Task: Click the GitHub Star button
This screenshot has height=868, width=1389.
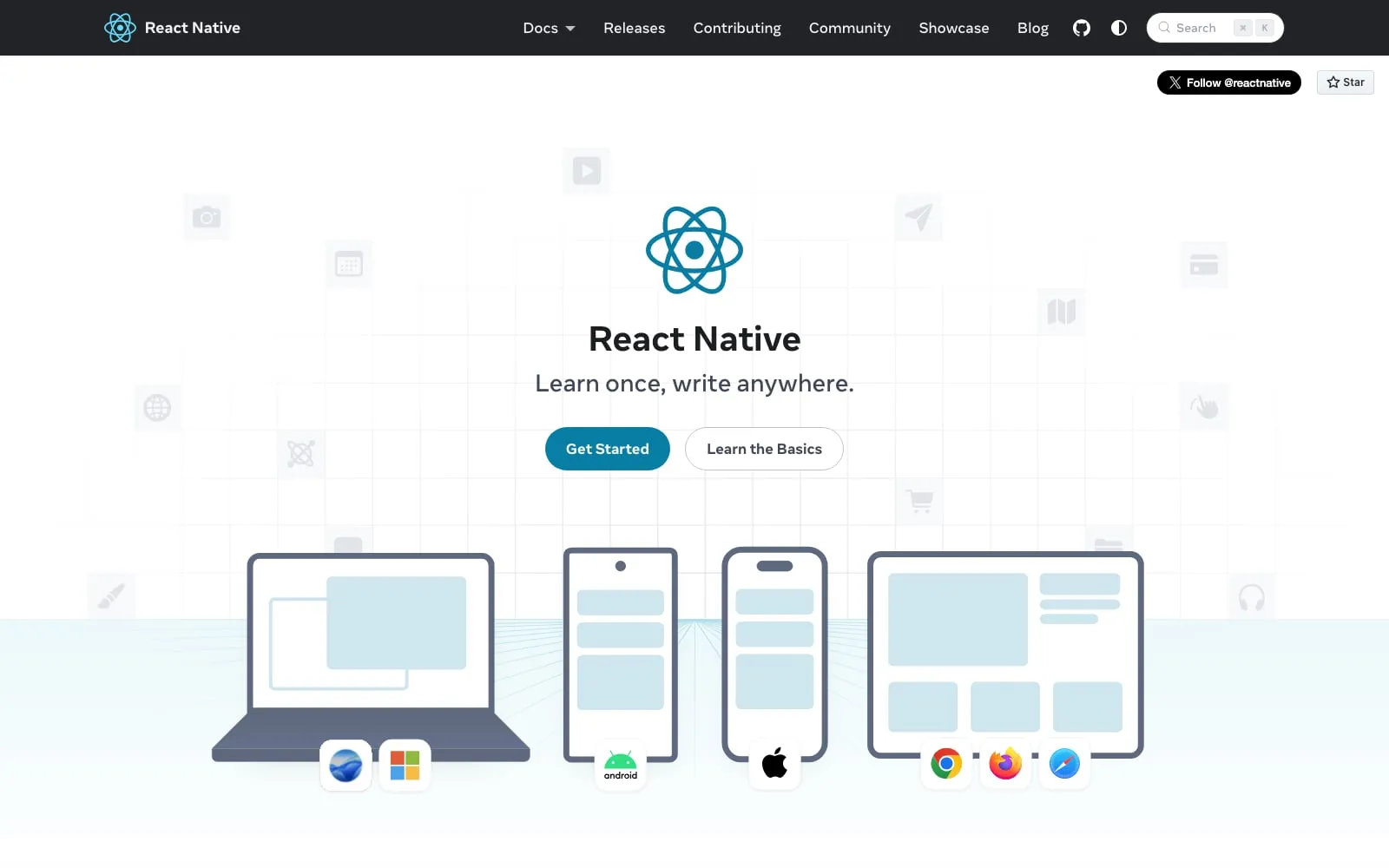Action: coord(1345,82)
